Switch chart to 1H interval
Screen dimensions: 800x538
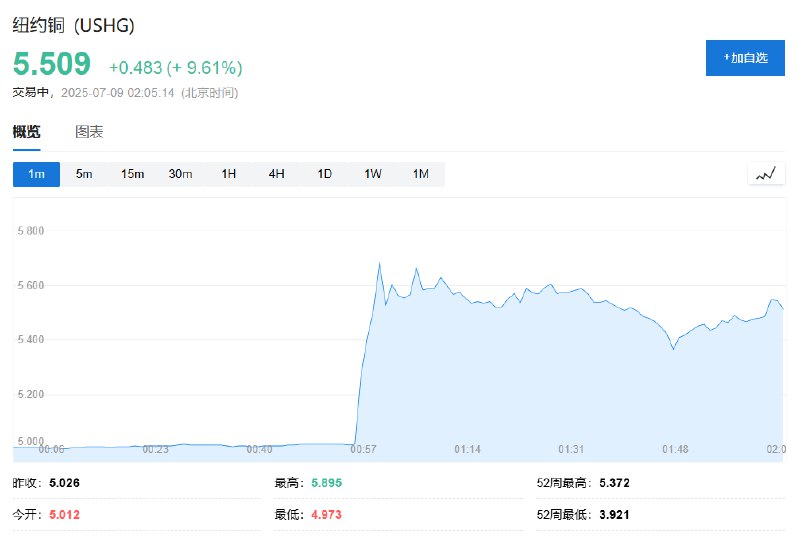[229, 174]
